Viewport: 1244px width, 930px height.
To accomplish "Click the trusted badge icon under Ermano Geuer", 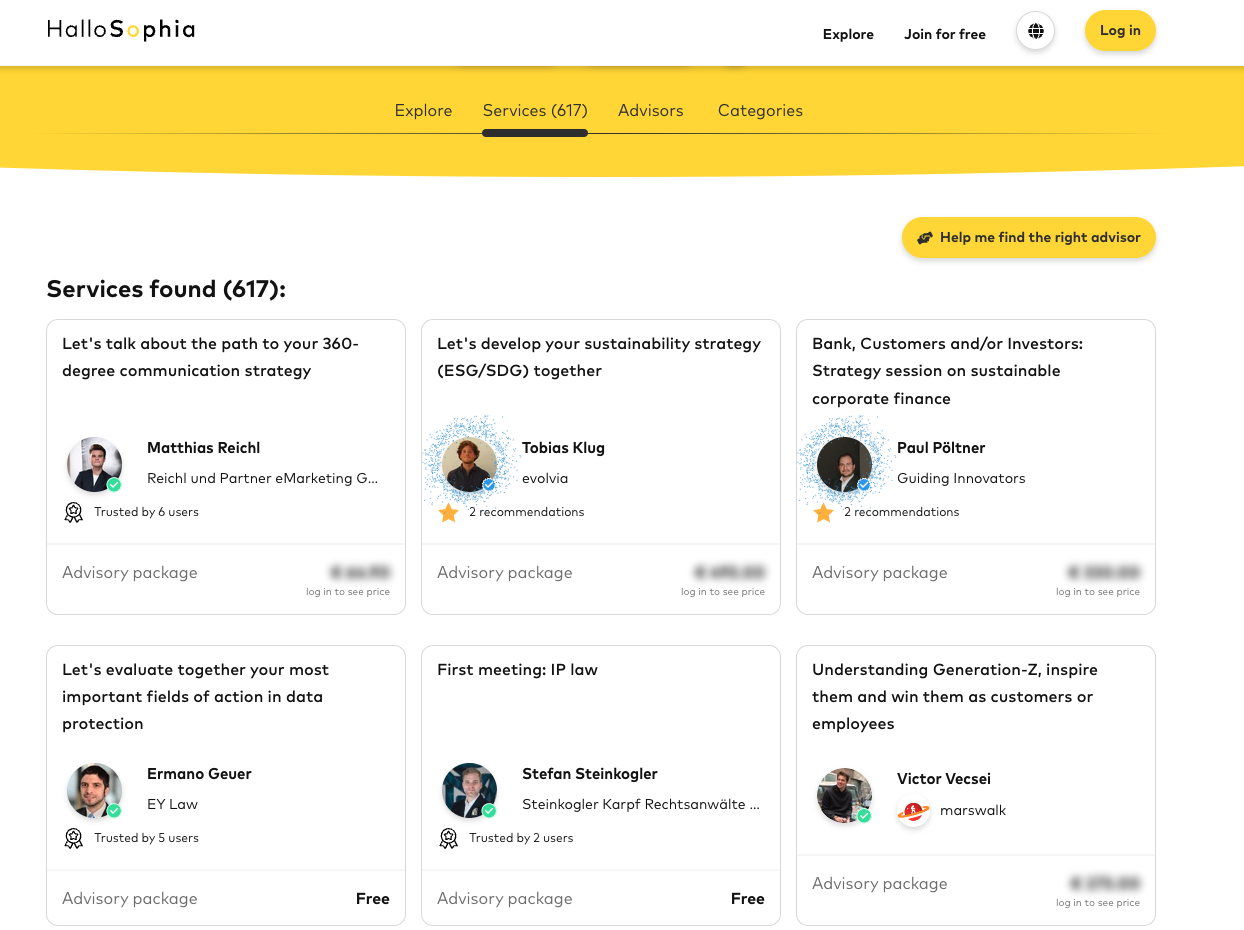I will (x=74, y=838).
